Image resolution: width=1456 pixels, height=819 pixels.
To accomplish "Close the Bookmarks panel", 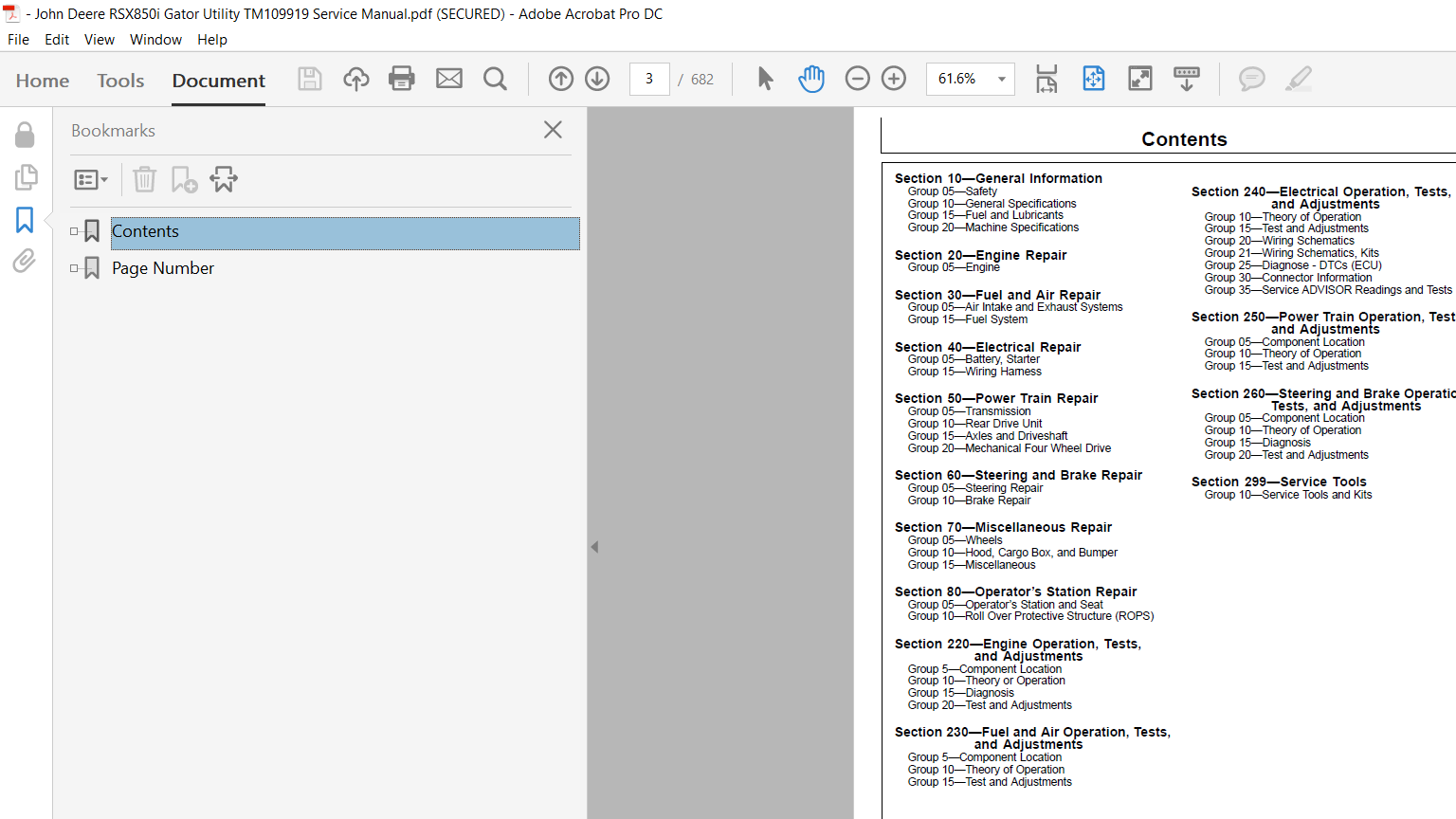I will tap(554, 130).
